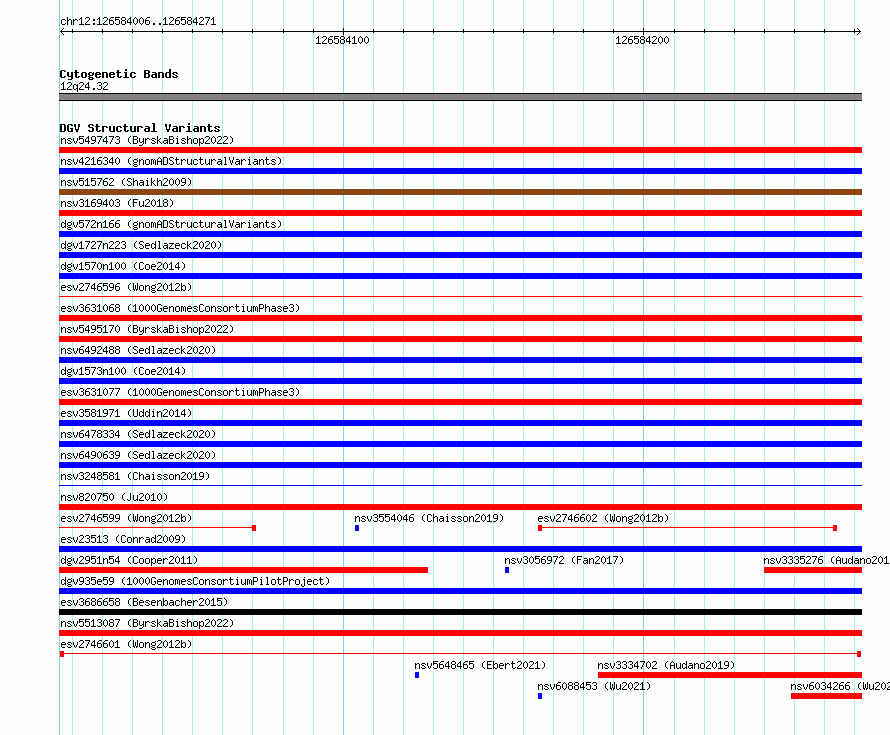Click dgv572n166 (gnomADStructuralVariants) label

[x=171, y=224]
